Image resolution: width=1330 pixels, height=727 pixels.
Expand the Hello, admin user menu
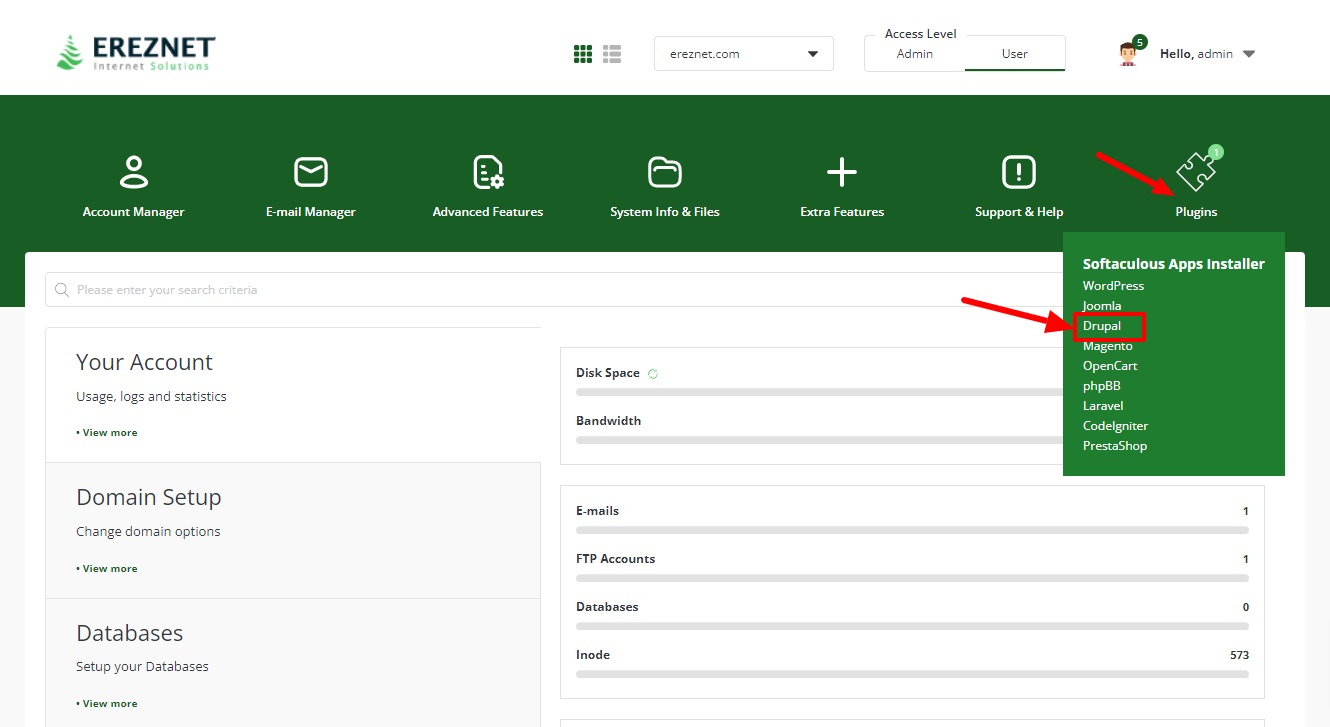(1207, 54)
